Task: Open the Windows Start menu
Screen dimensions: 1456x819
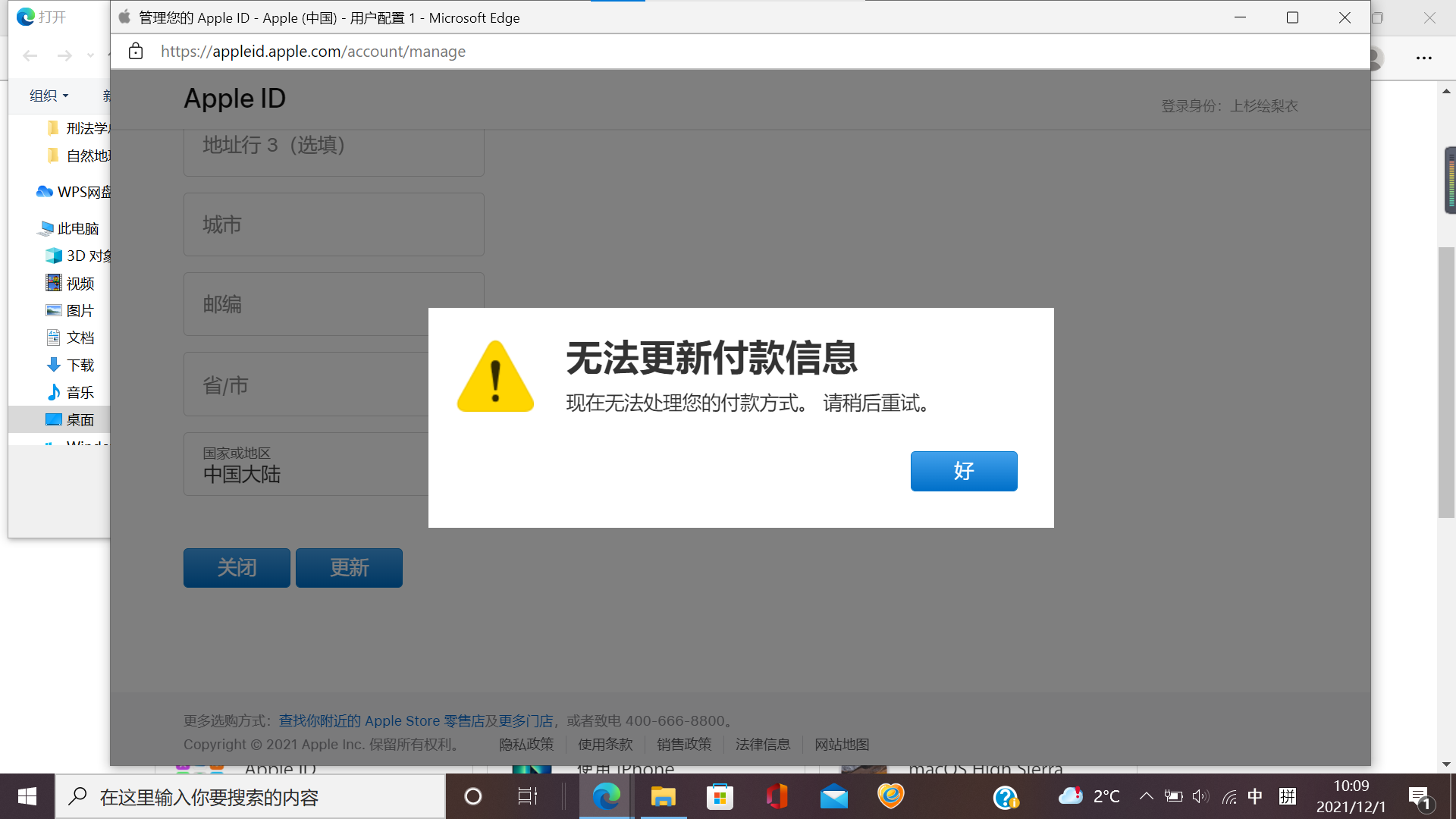Action: click(x=27, y=796)
